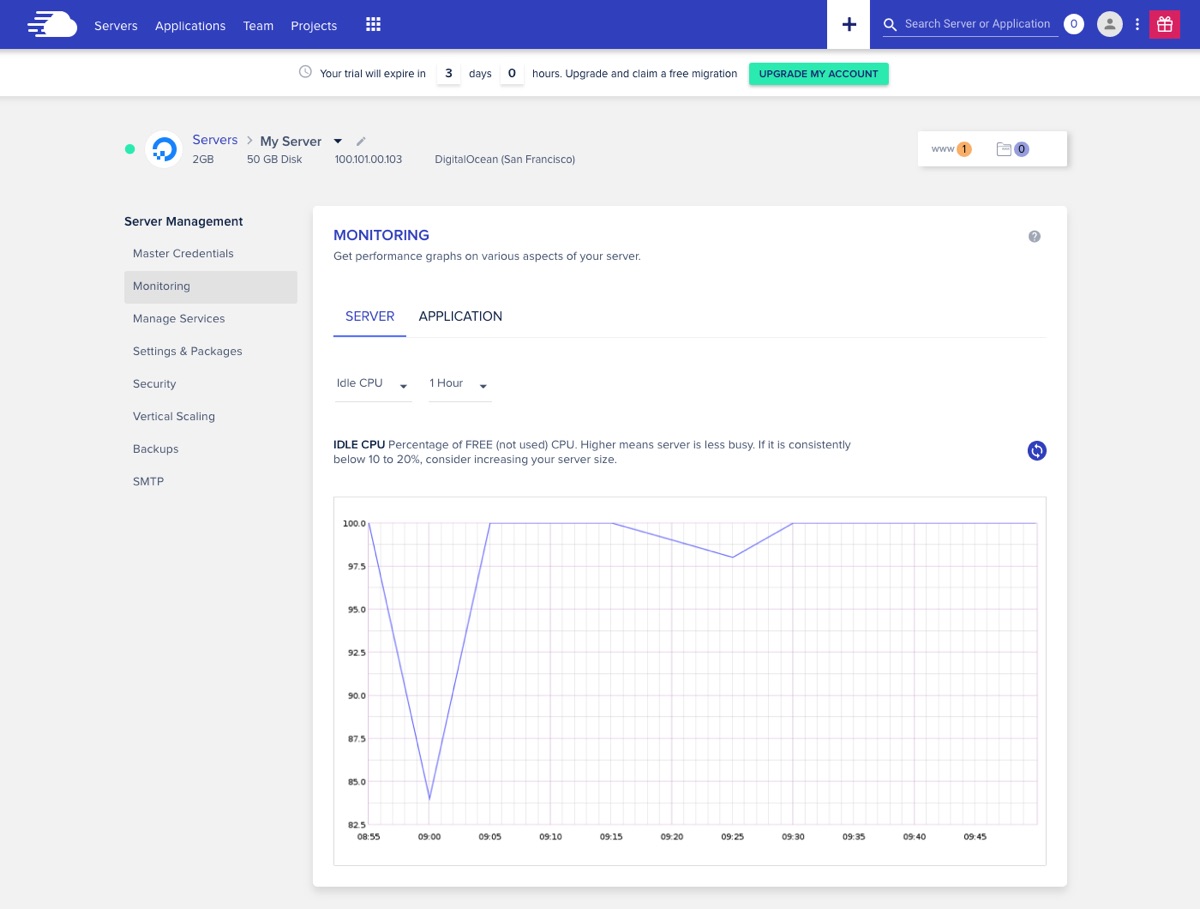Open the three-dot more menu

tap(1137, 25)
